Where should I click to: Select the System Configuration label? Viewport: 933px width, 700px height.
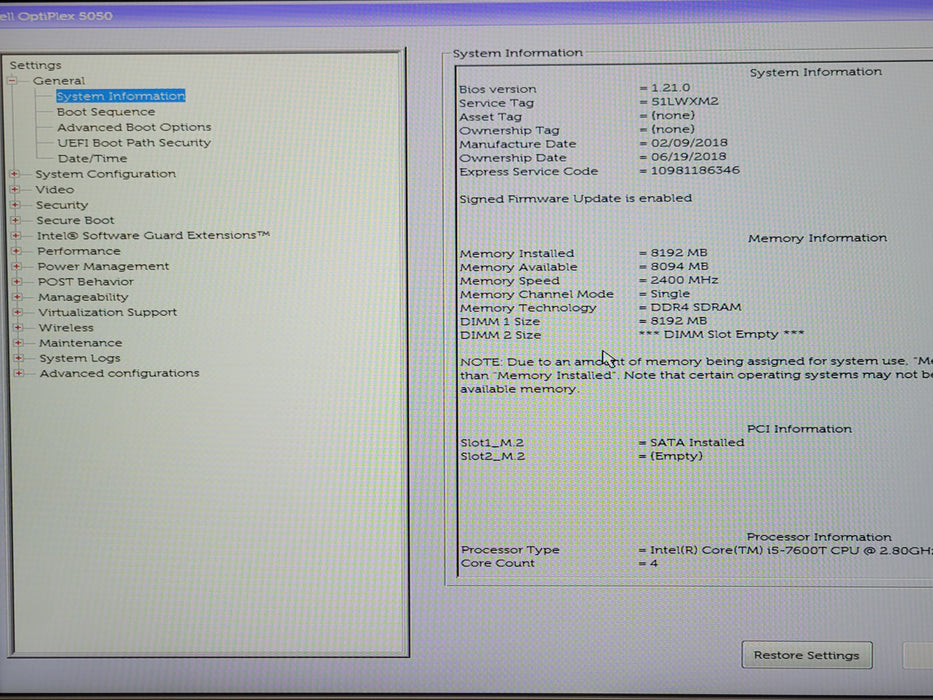[x=105, y=174]
